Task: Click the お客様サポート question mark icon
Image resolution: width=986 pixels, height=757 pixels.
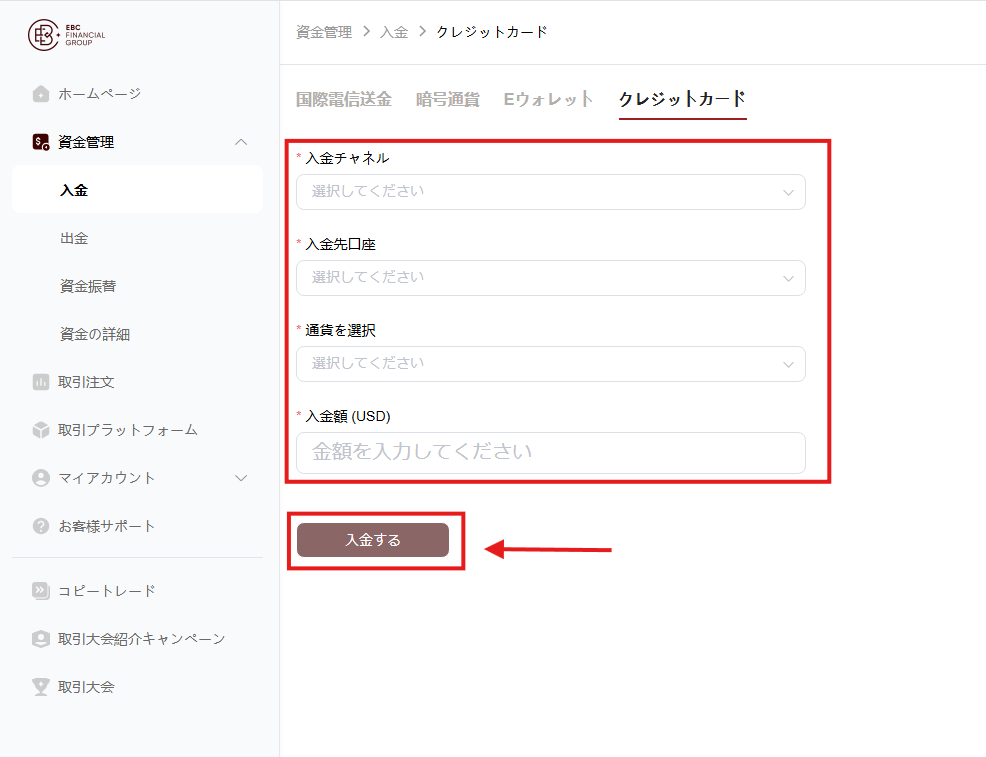Action: 41,526
